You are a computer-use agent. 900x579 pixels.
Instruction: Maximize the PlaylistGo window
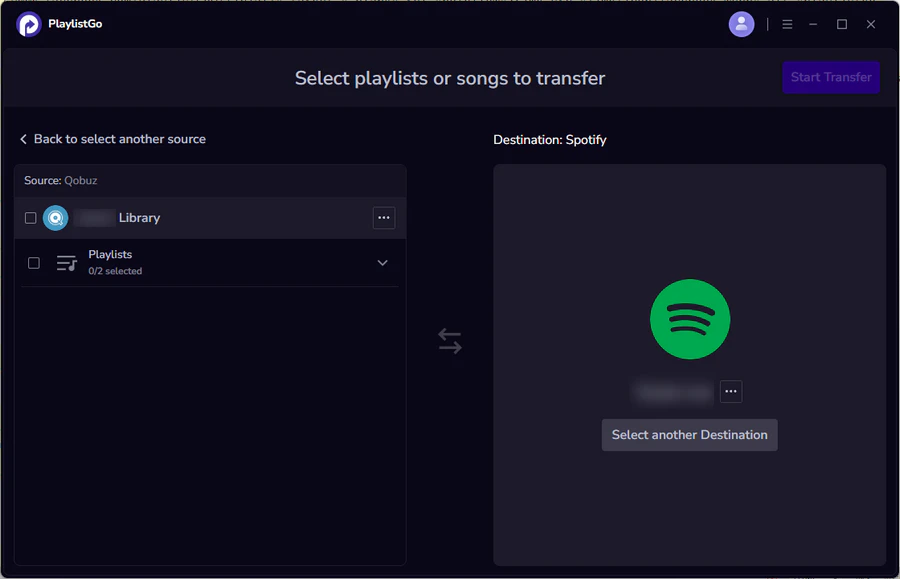coord(841,24)
